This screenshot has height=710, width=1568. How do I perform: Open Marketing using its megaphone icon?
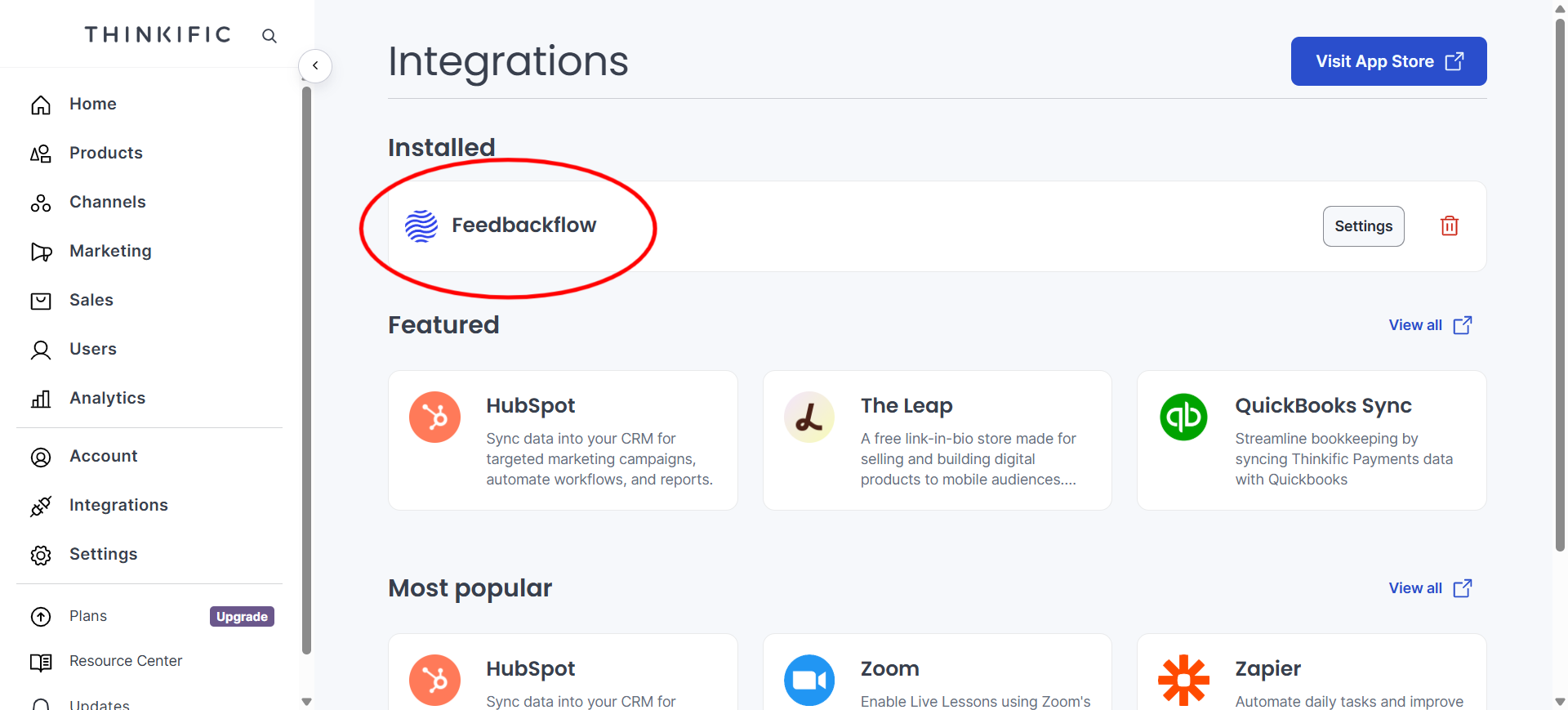41,252
